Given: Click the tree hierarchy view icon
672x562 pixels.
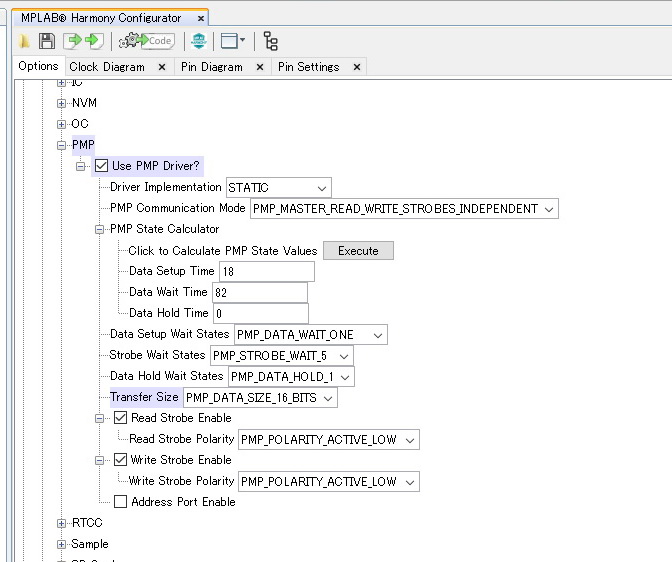Looking at the screenshot, I should [x=270, y=41].
